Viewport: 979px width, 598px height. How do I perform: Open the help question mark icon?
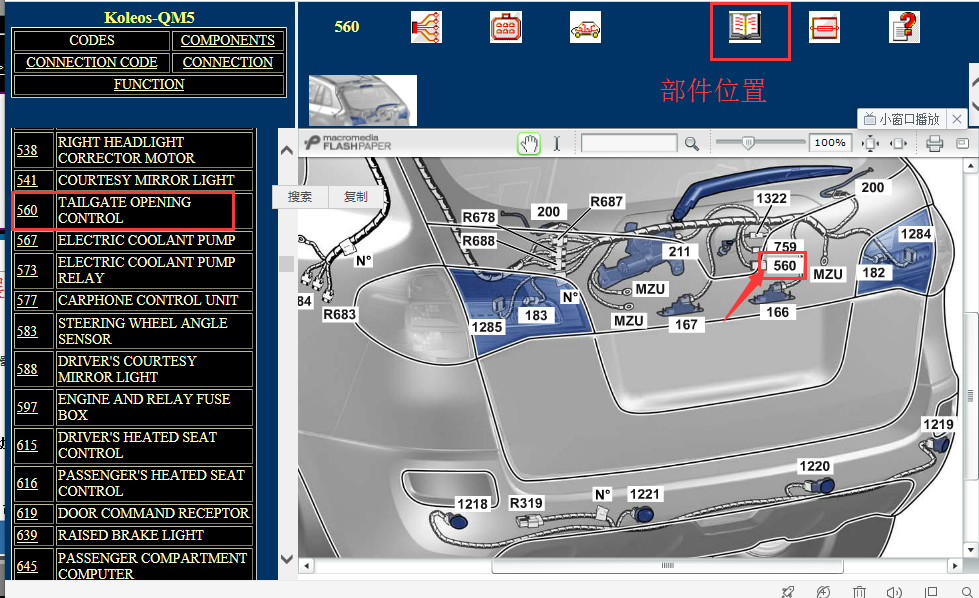point(904,27)
